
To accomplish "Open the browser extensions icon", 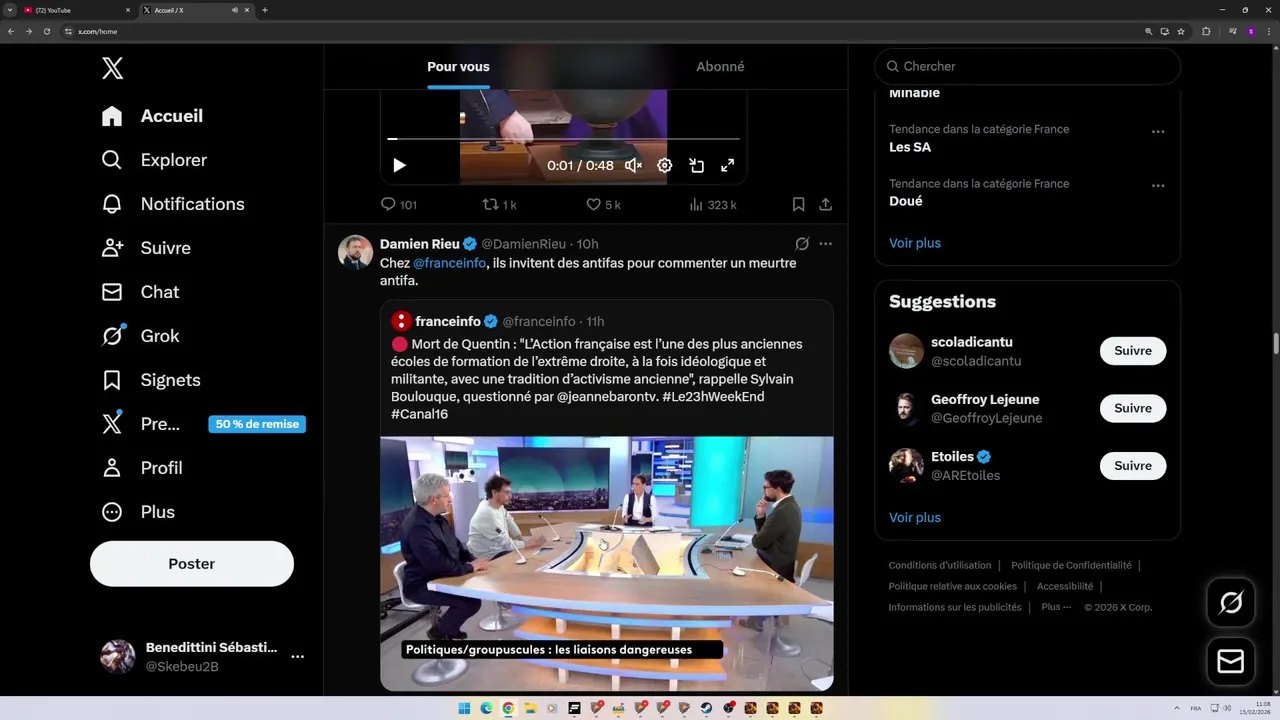I will point(1206,31).
